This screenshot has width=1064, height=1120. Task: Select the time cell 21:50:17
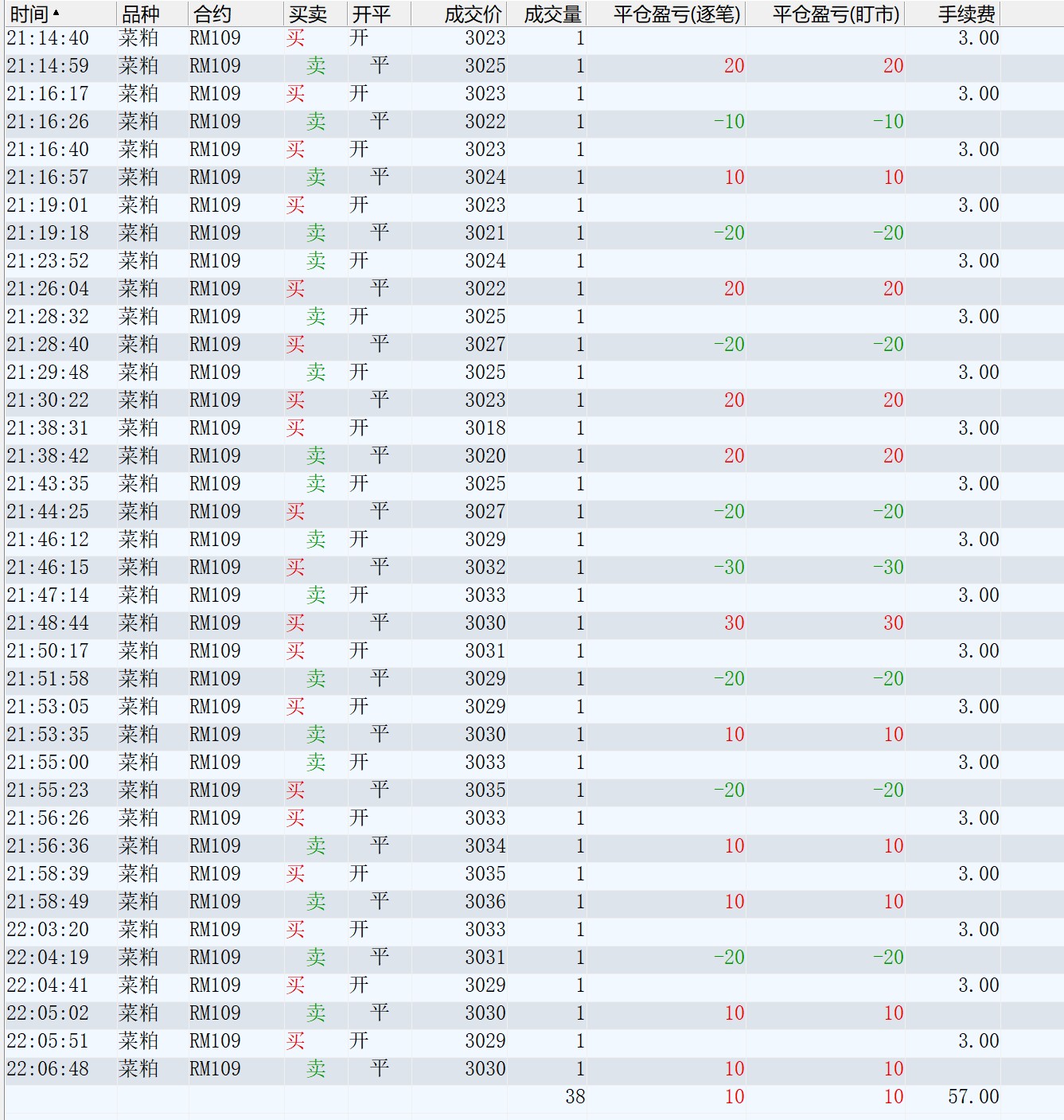click(48, 651)
